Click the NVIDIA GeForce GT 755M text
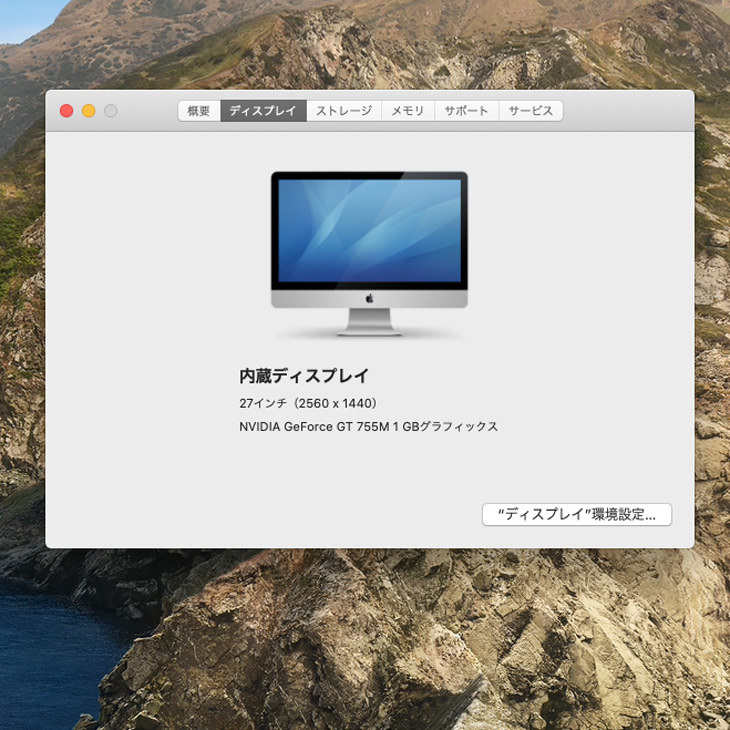The width and height of the screenshot is (730, 730). [315, 426]
